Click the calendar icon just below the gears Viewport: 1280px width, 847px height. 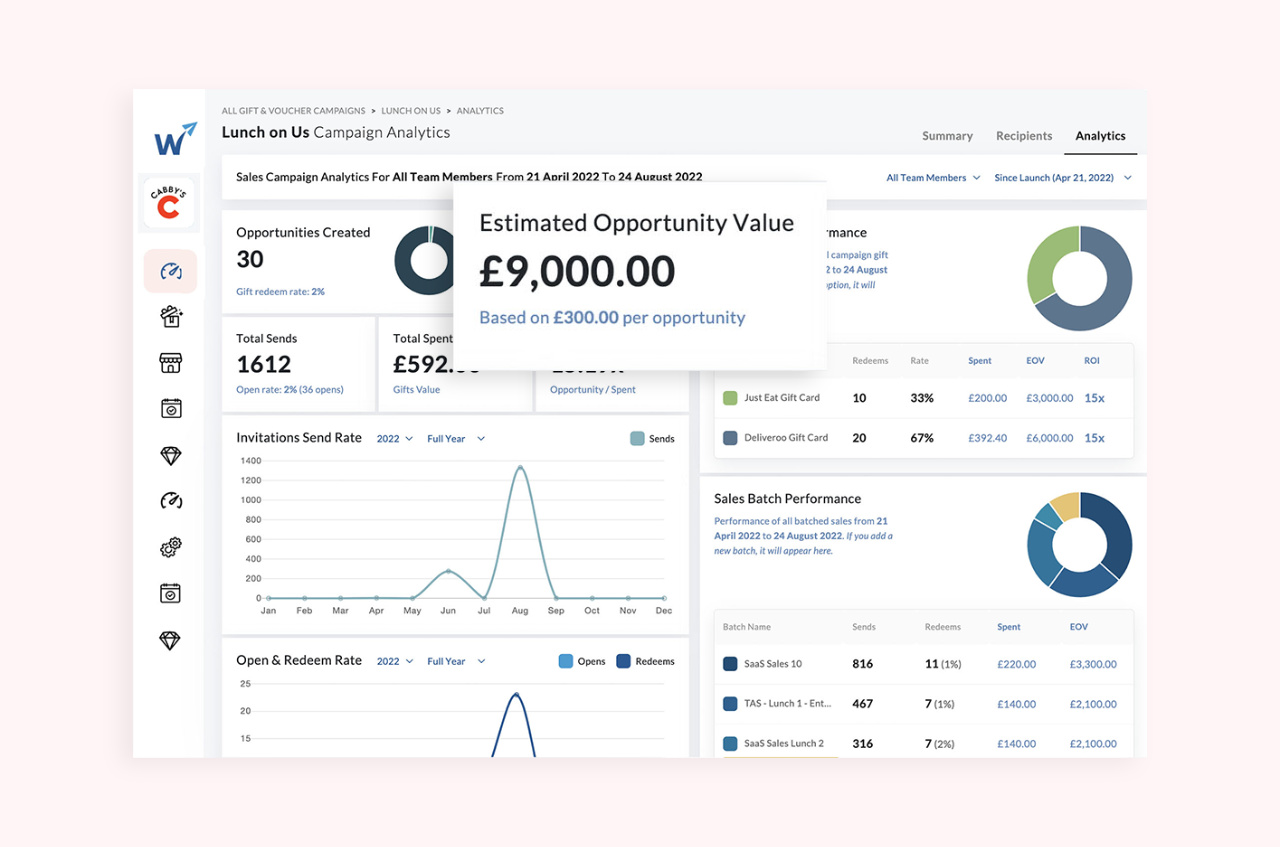171,593
